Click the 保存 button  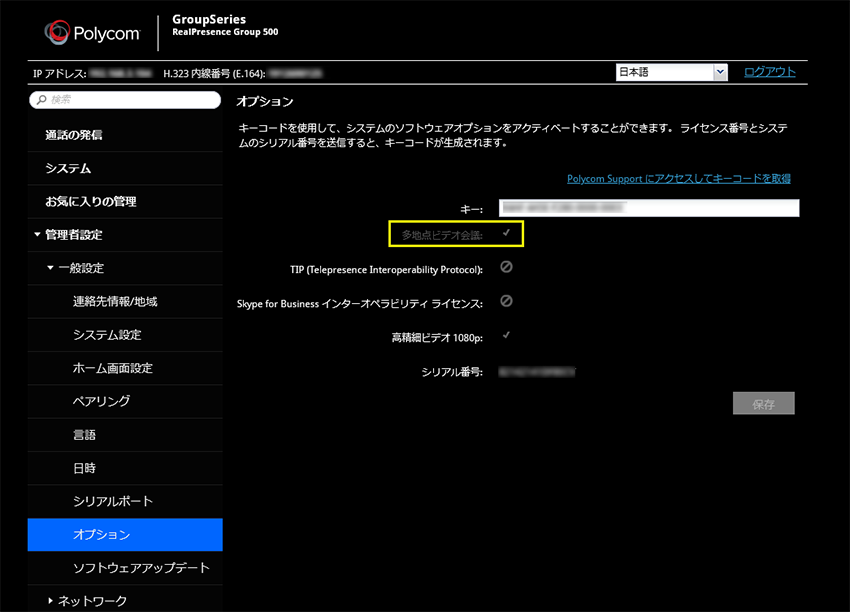point(763,403)
